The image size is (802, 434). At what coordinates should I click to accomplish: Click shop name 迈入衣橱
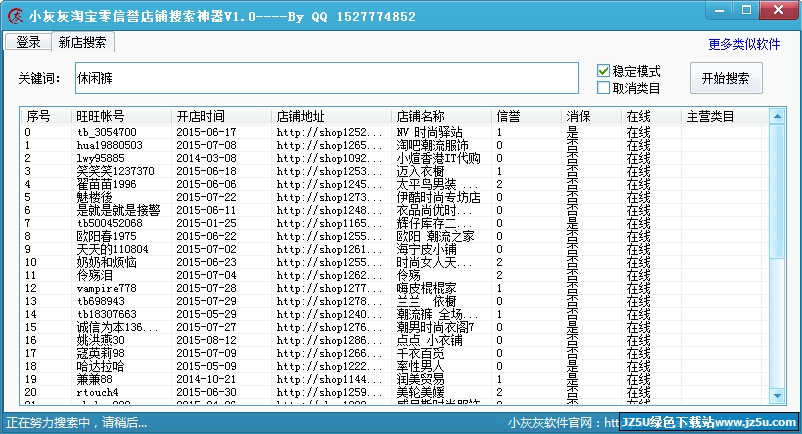420,171
